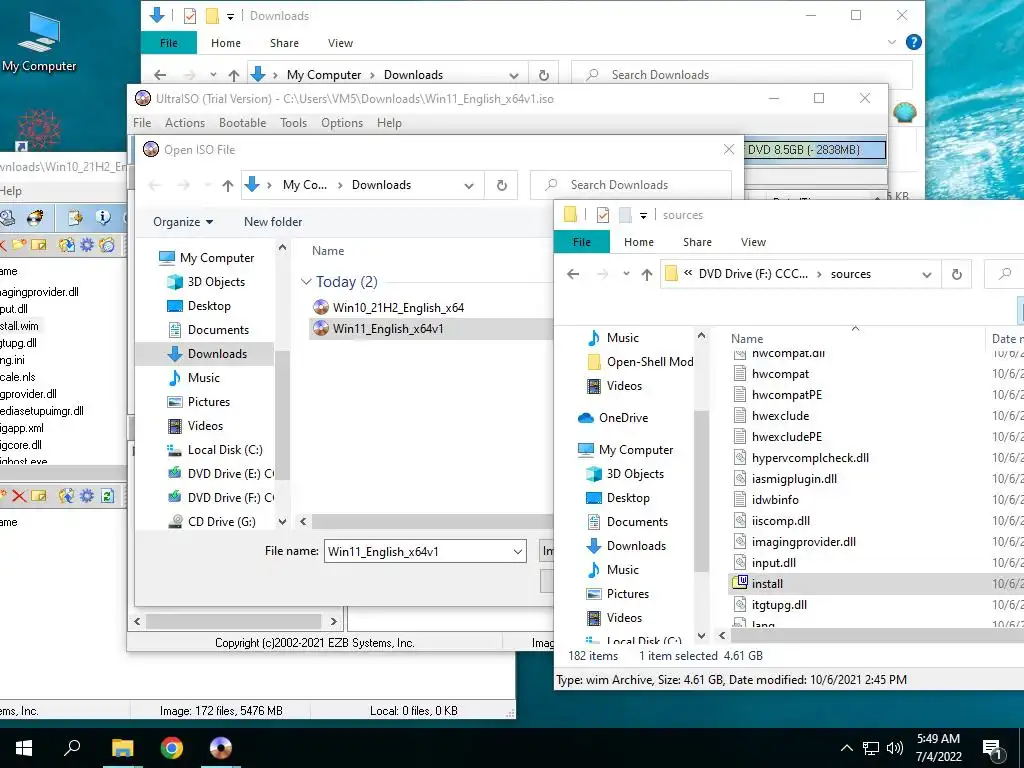Image resolution: width=1024 pixels, height=768 pixels.
Task: Click the Add Files icon in upper image pane toolbar
Action: click(x=67, y=245)
